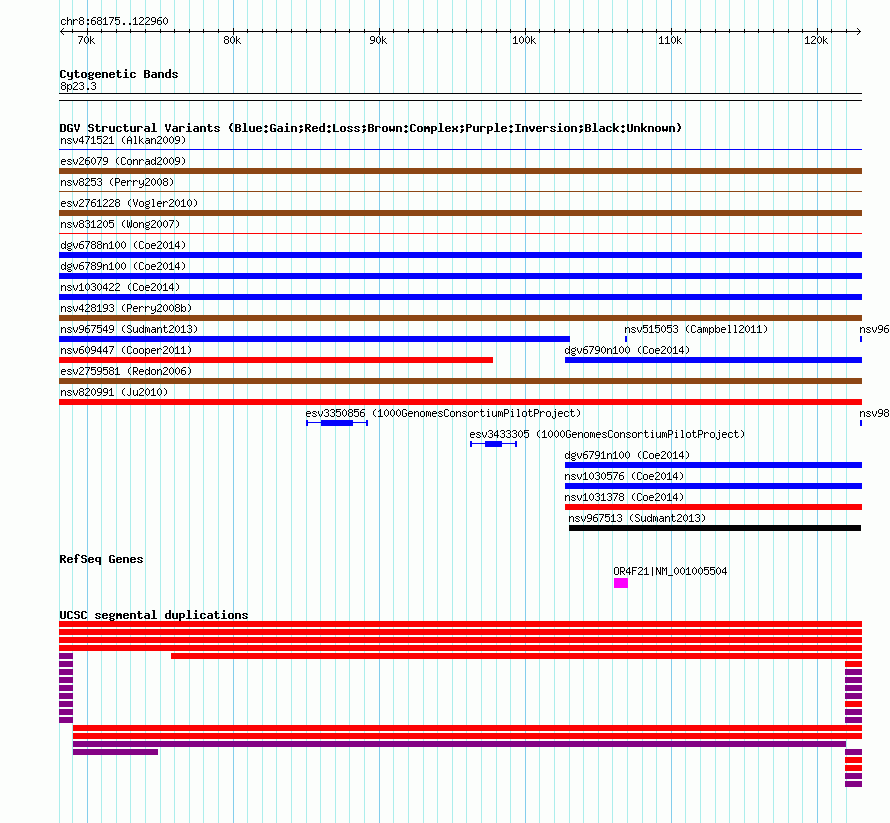Image resolution: width=890 pixels, height=823 pixels.
Task: Click the red duplication bar starting near 76k
Action: click(x=517, y=656)
